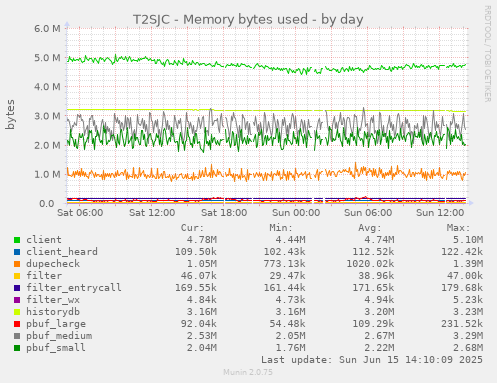
Task: Select the 'pbuf_small' legend label
Action: tap(56, 348)
